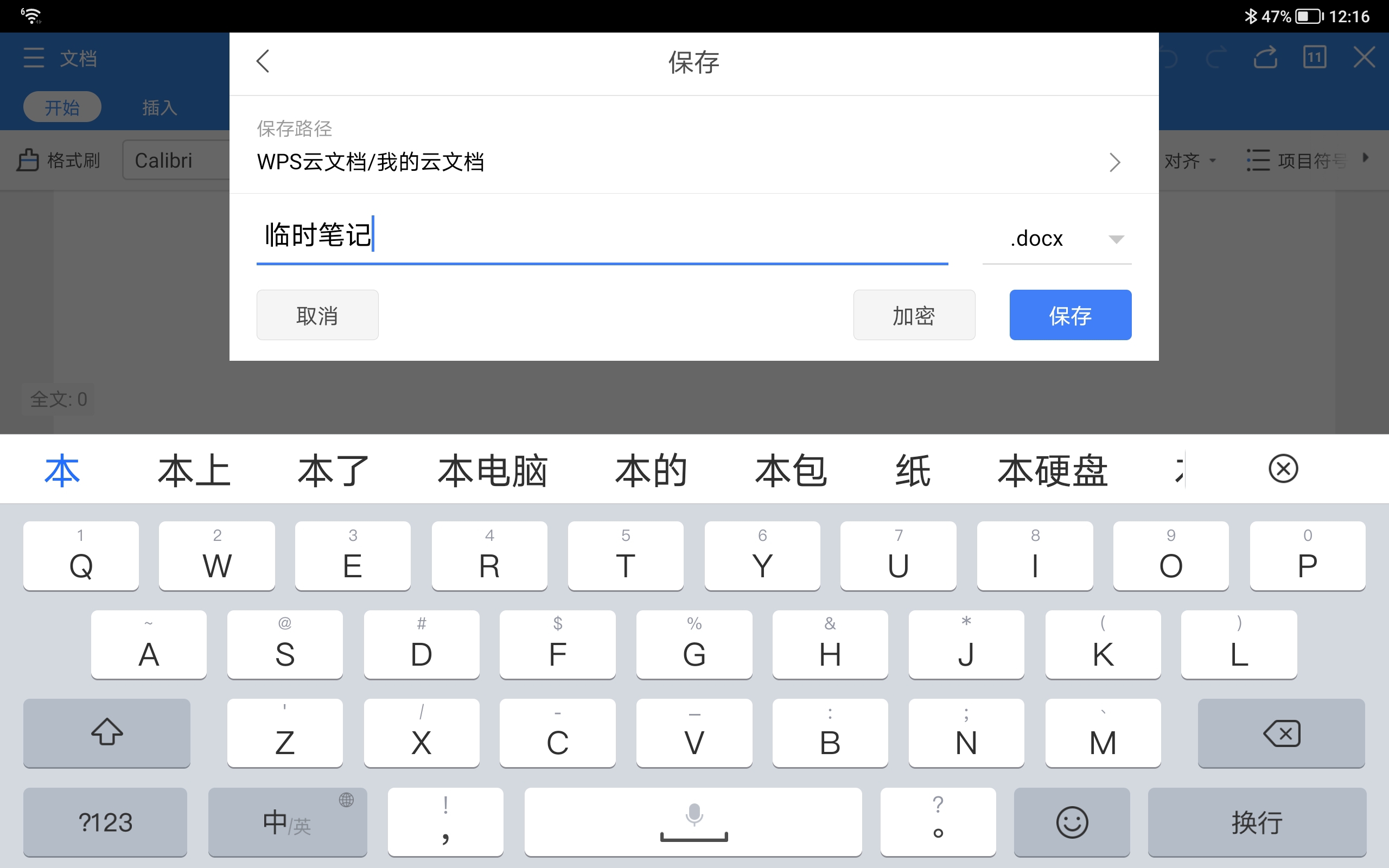
Task: Select the 格式刷 format painter tool
Action: pyautogui.click(x=58, y=161)
